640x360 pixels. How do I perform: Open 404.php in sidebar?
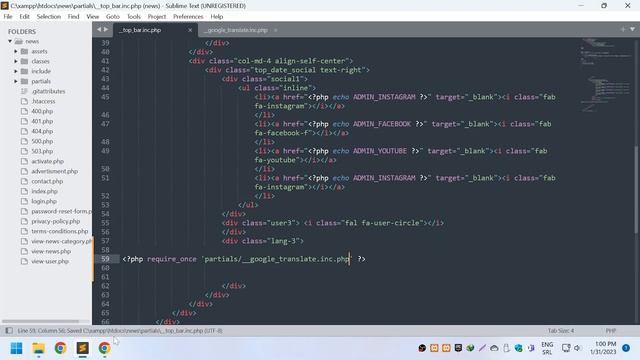point(42,131)
